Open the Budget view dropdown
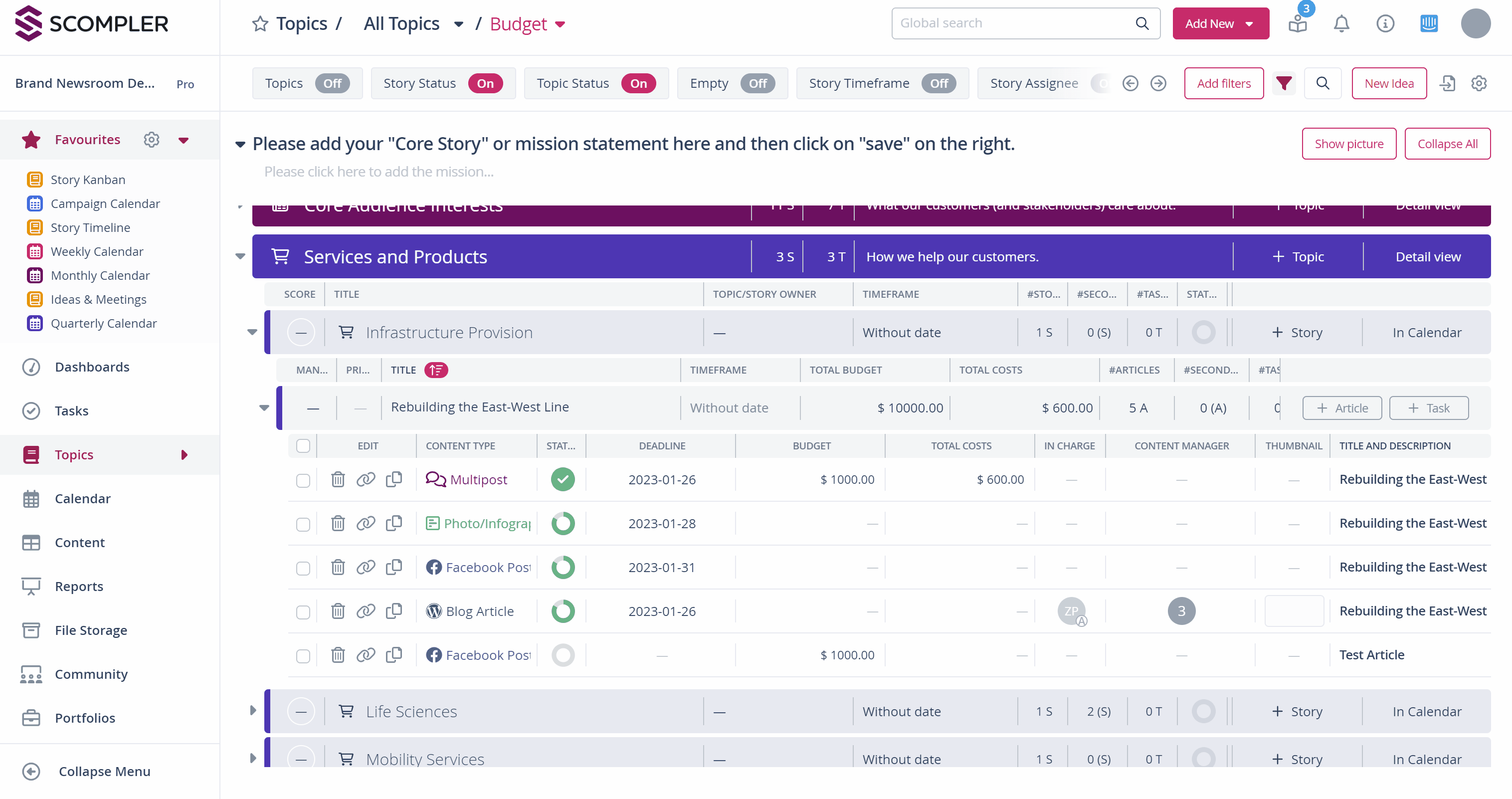 pos(561,24)
